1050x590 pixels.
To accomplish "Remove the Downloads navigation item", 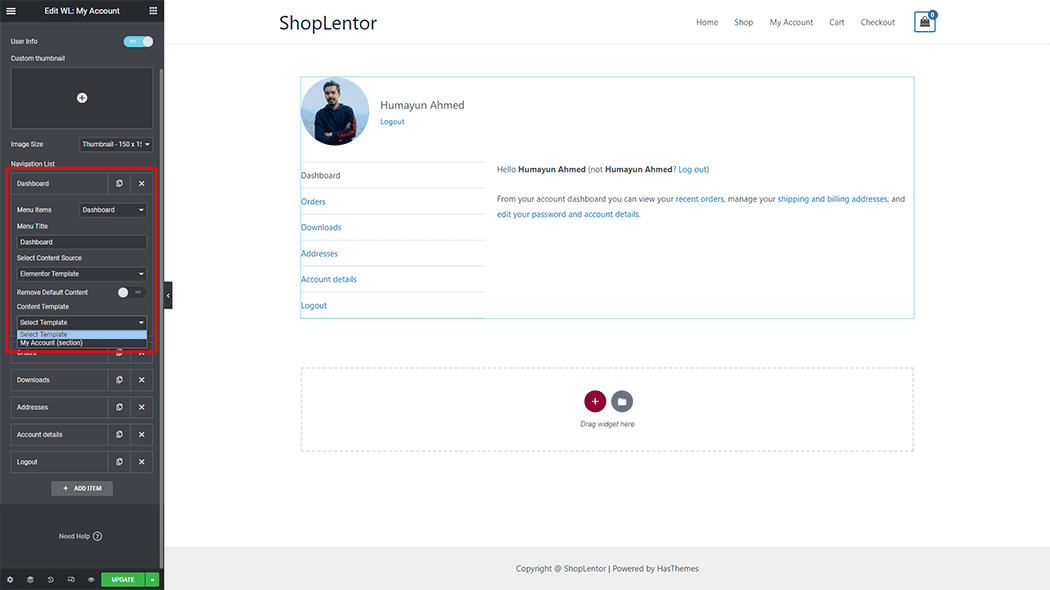I will 142,380.
